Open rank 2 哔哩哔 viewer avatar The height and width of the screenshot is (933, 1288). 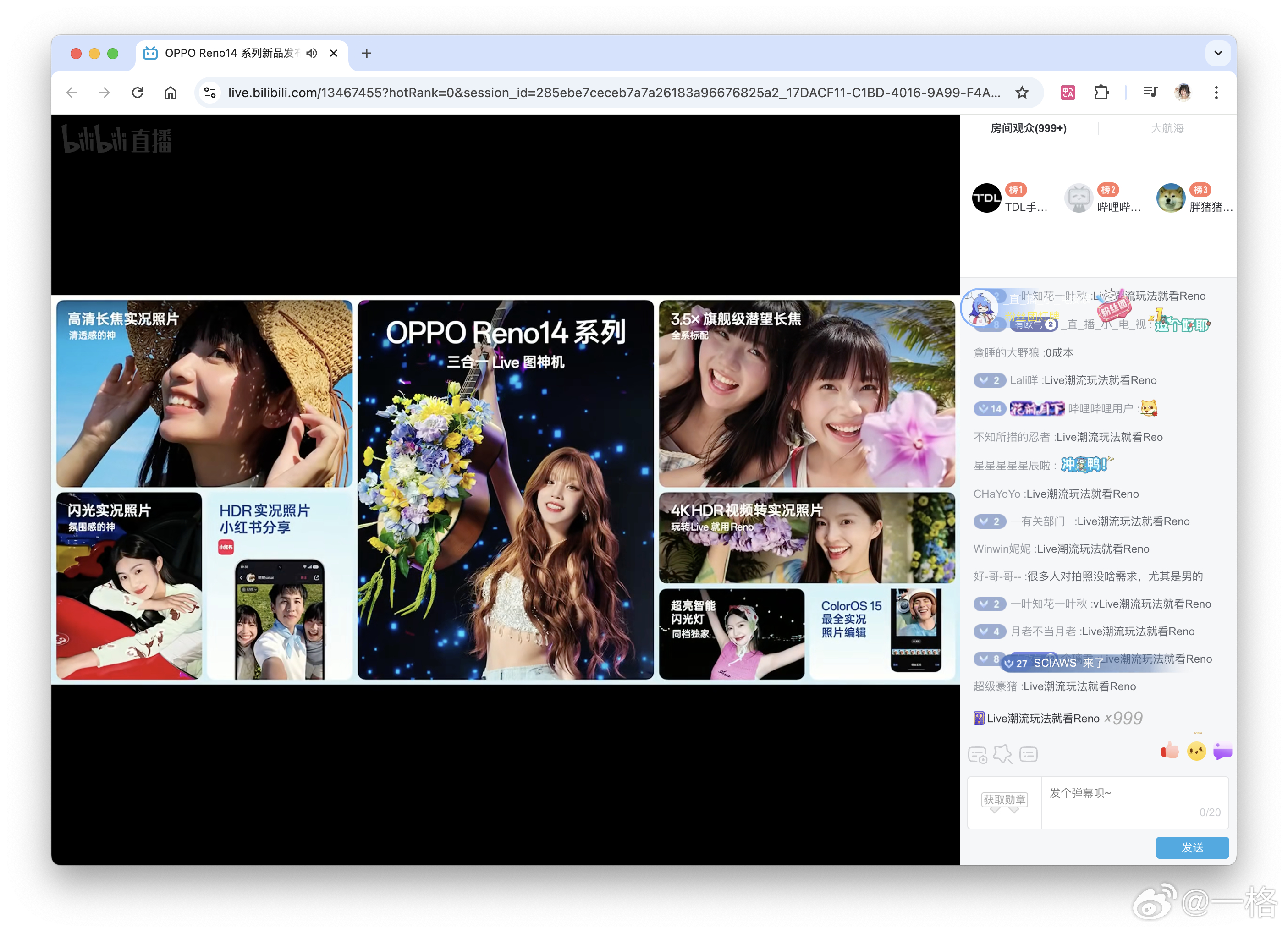point(1079,198)
